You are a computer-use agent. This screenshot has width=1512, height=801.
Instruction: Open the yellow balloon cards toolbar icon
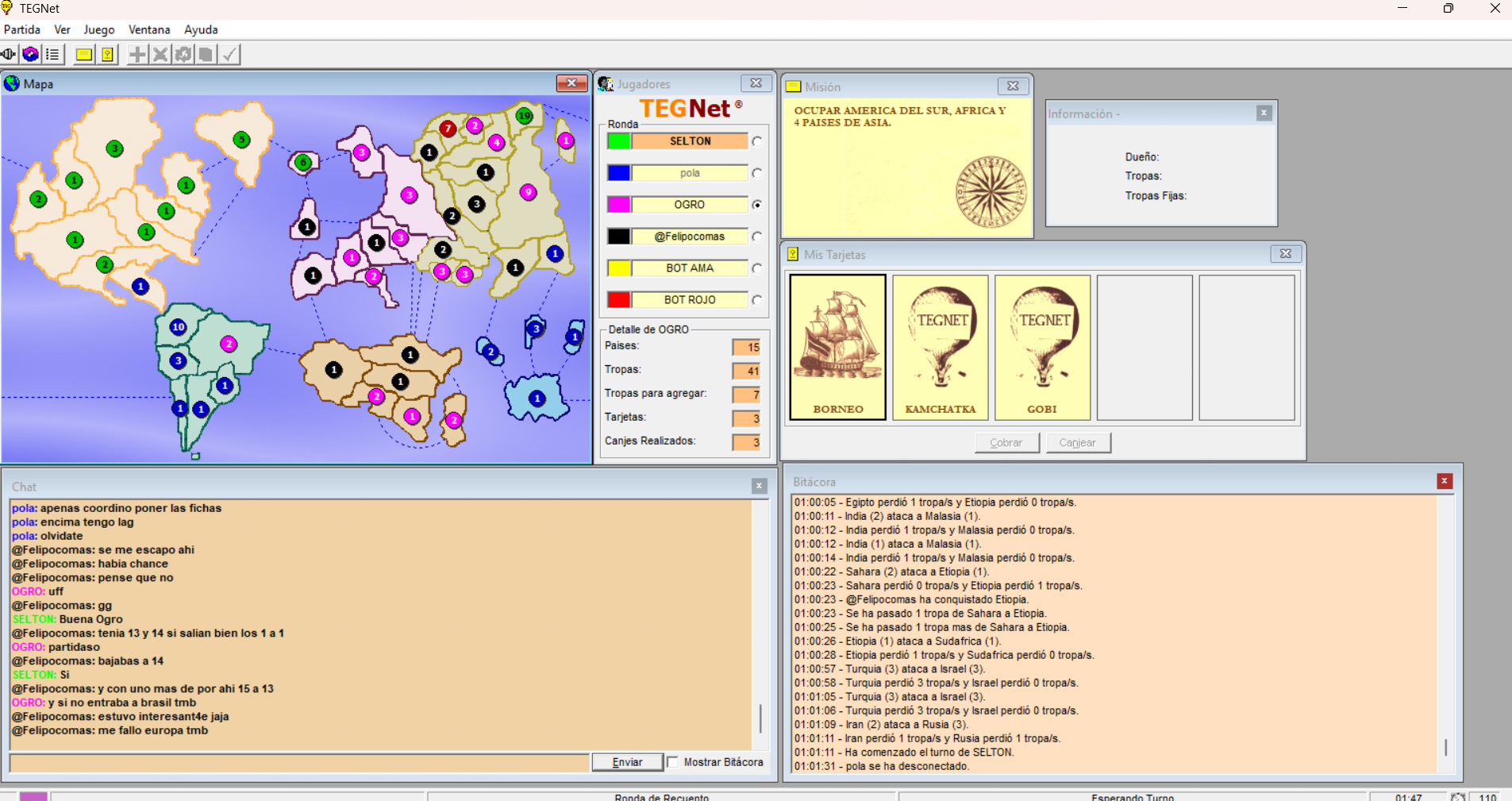pos(107,54)
